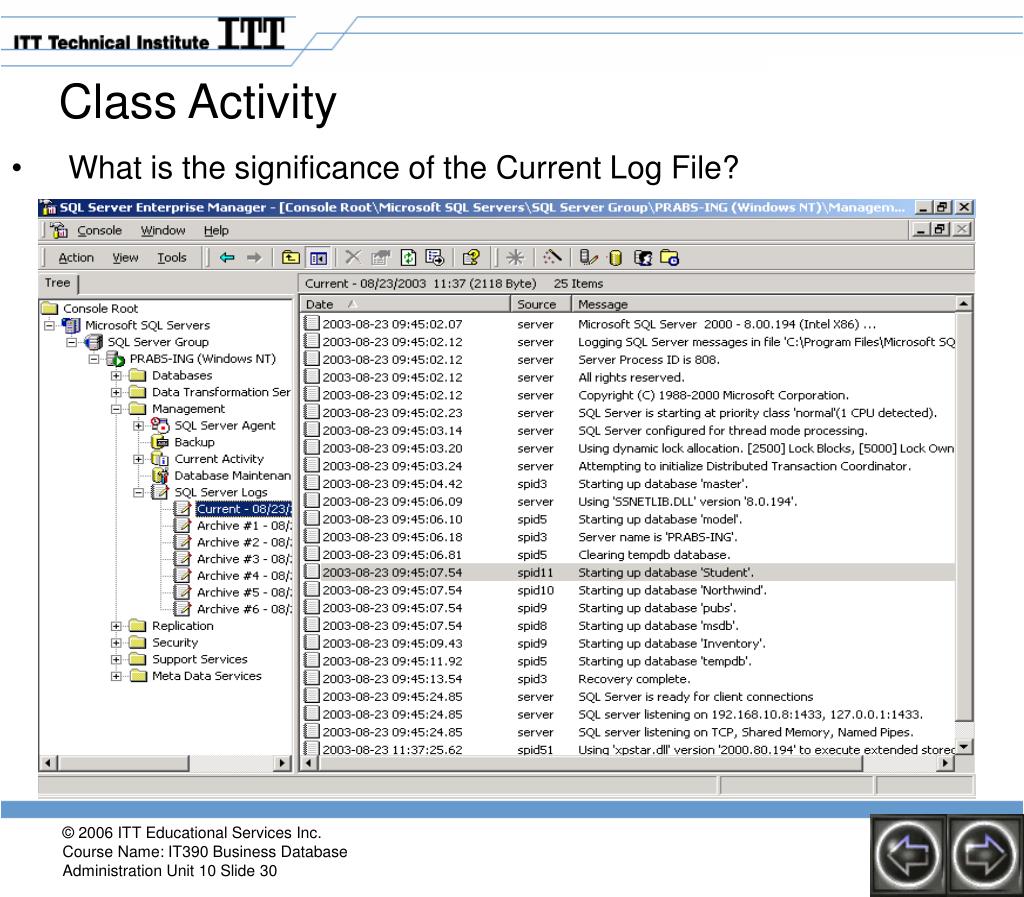Open the Window menu
Viewport: 1024px width, 897px height.
click(x=163, y=230)
